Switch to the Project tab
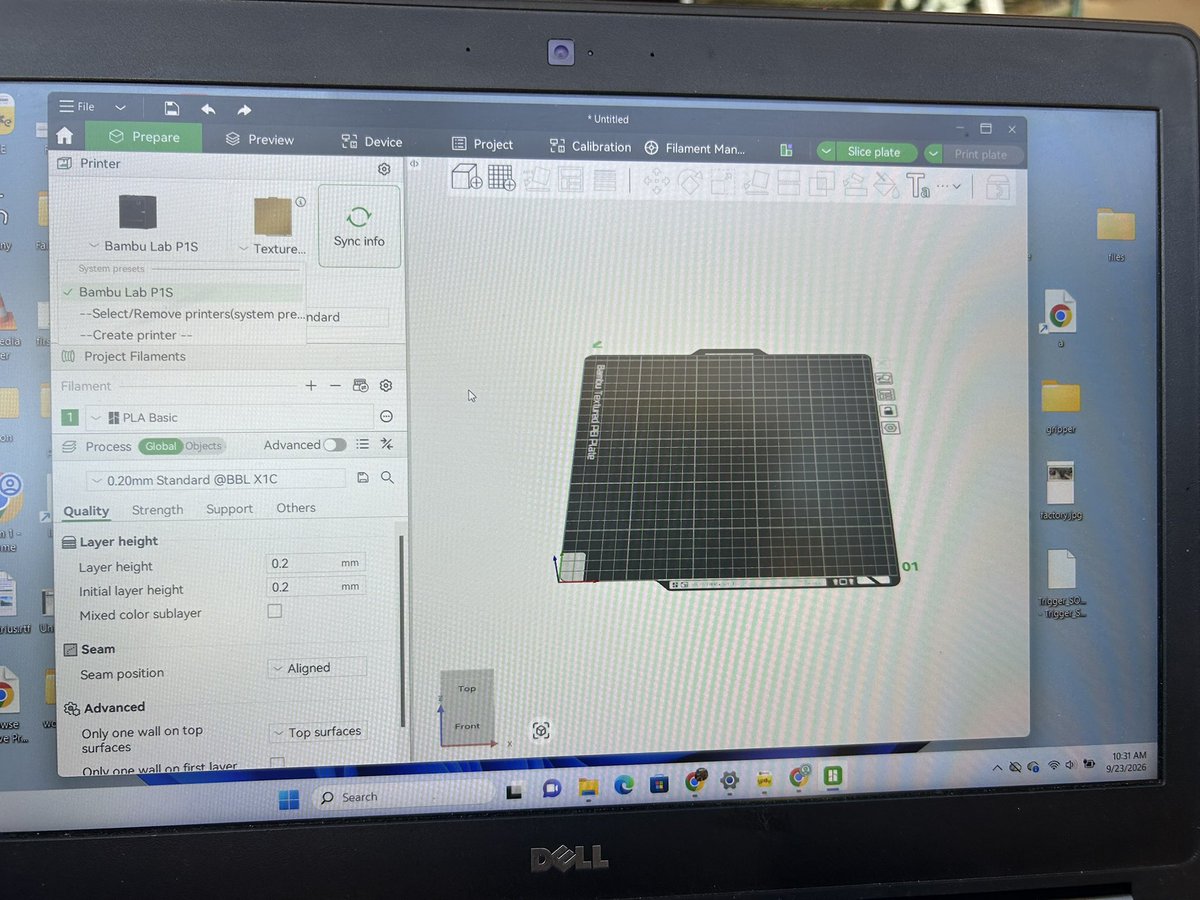Image resolution: width=1200 pixels, height=900 pixels. coord(482,144)
